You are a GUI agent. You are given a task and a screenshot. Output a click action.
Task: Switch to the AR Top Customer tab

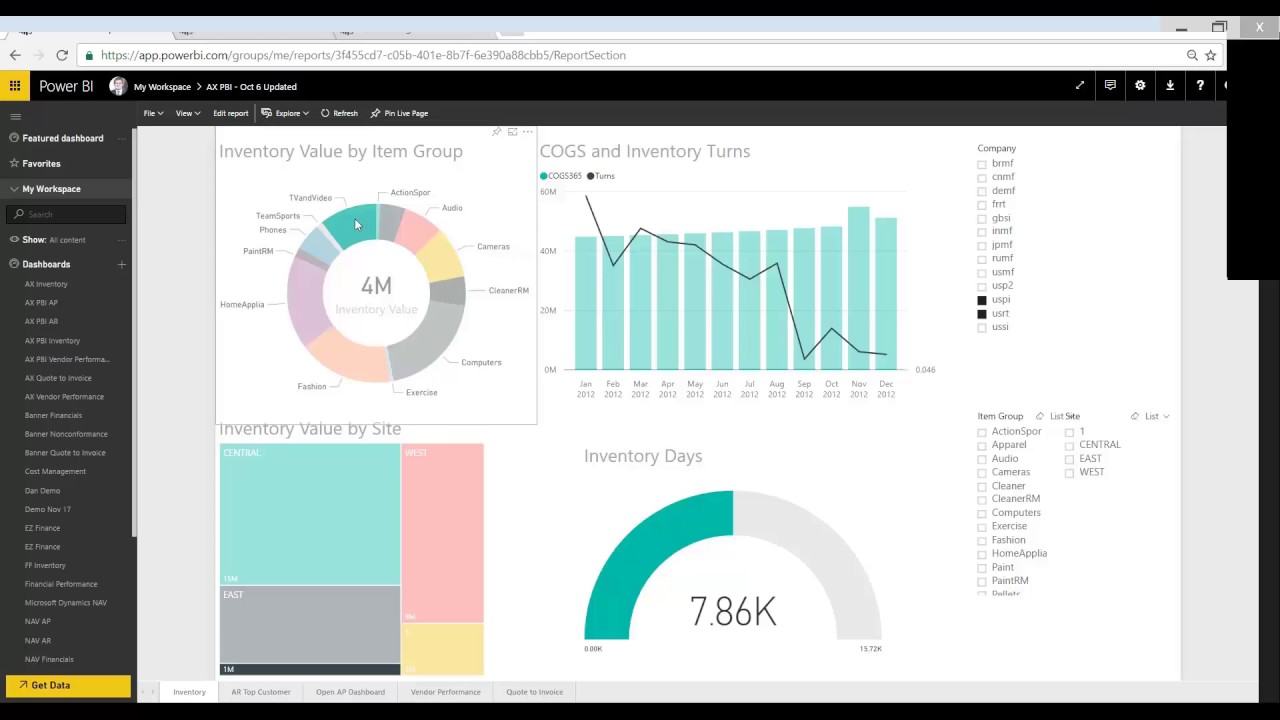pos(261,692)
